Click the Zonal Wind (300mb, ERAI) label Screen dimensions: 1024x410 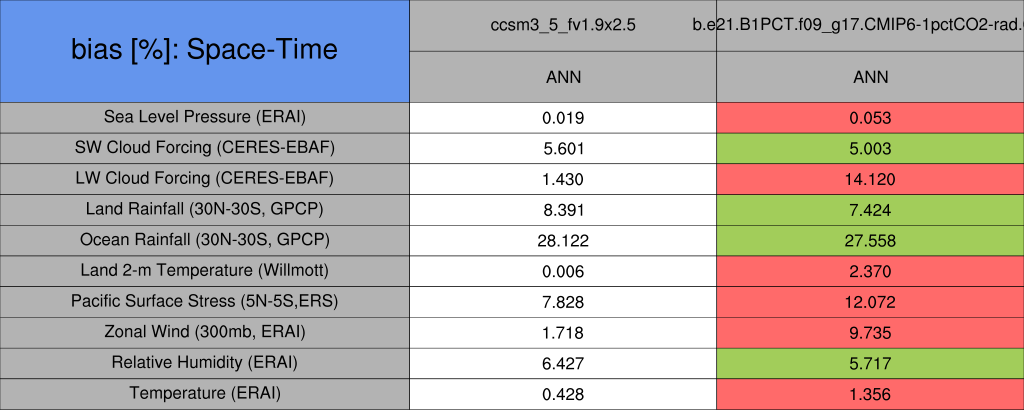click(205, 333)
